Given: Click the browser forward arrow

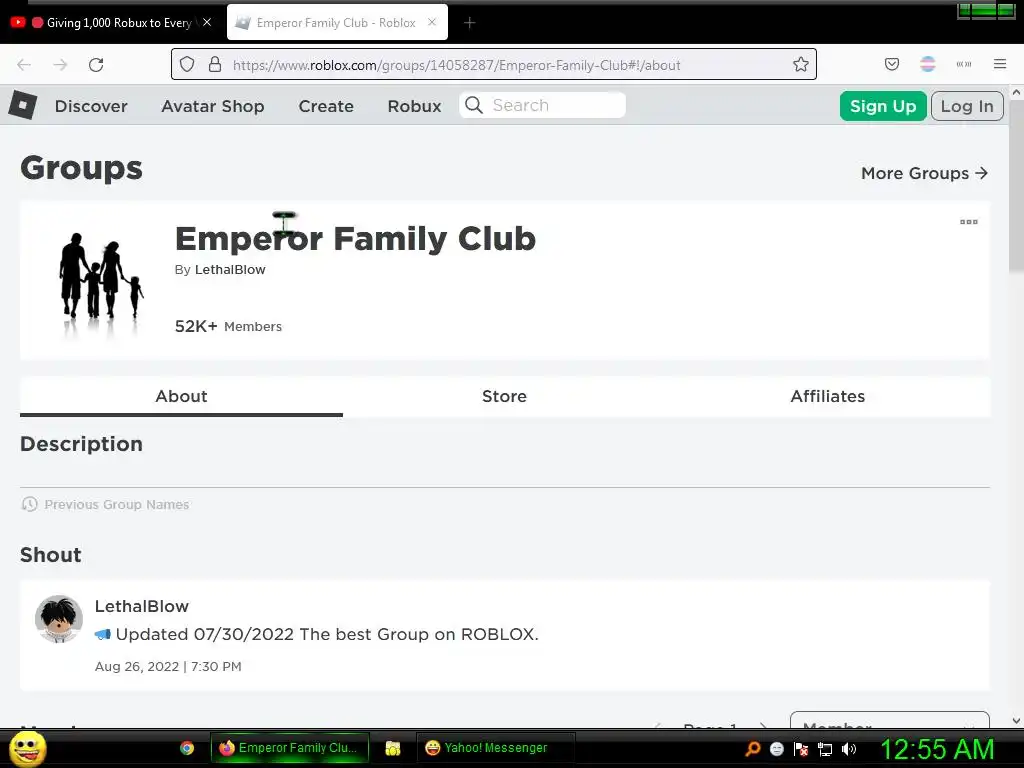Looking at the screenshot, I should coord(60,65).
